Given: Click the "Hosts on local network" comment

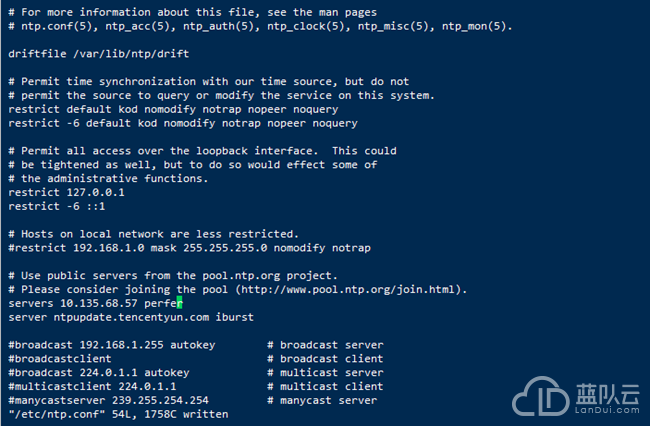Looking at the screenshot, I should click(153, 233).
